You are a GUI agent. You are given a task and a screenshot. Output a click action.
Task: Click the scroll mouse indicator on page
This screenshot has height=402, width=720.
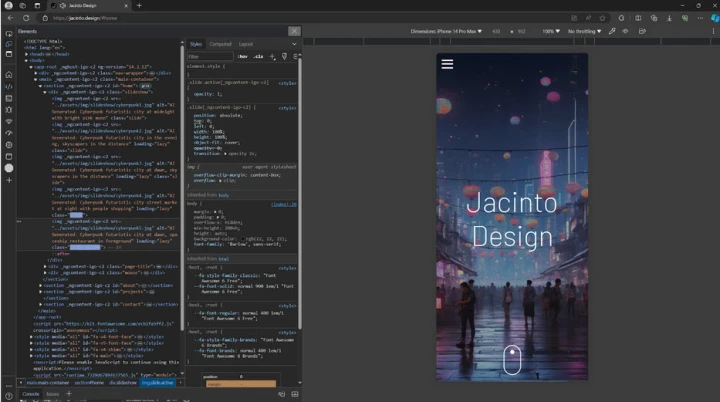tap(512, 360)
